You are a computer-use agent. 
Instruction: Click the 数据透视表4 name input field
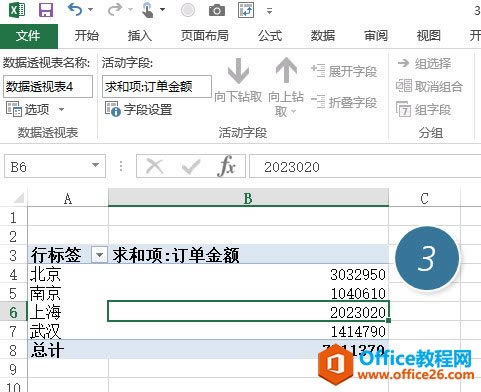[48, 87]
